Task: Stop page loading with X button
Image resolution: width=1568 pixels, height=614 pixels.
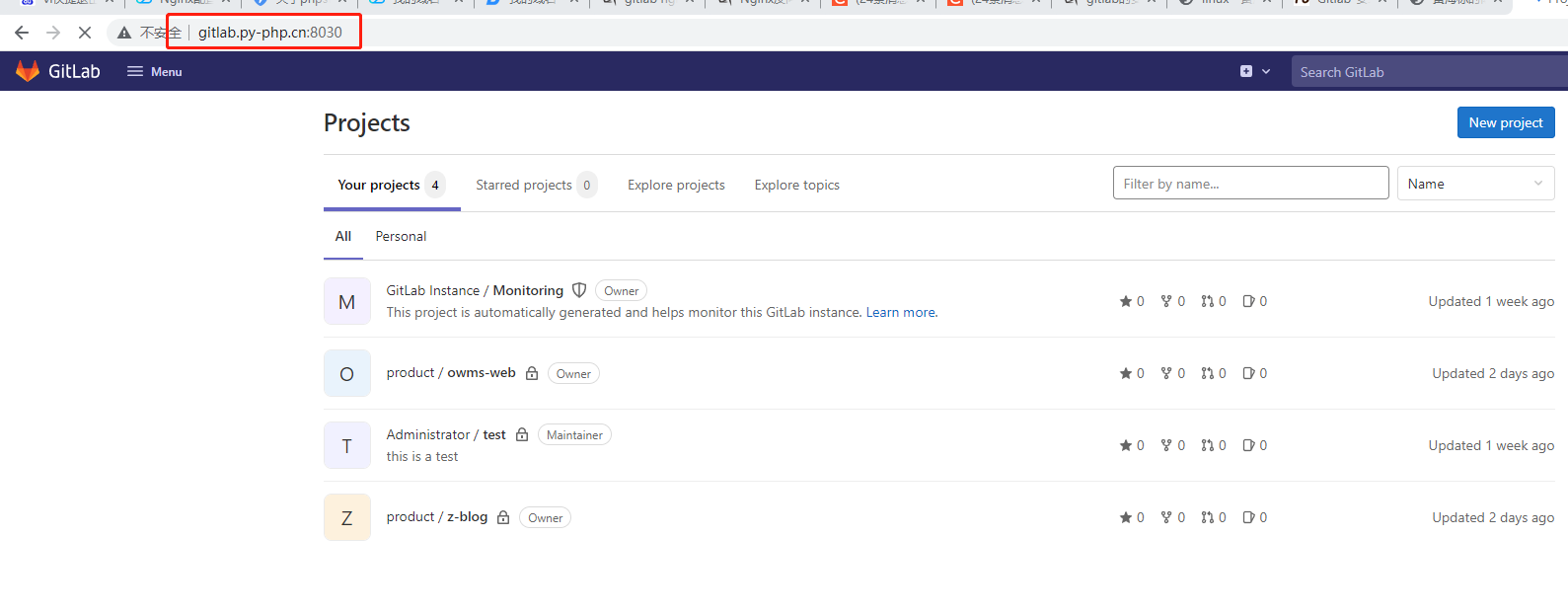Action: point(85,33)
